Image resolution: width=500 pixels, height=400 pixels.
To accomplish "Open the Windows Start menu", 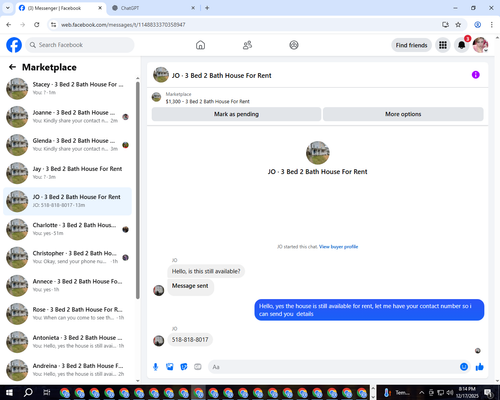I will [9, 393].
